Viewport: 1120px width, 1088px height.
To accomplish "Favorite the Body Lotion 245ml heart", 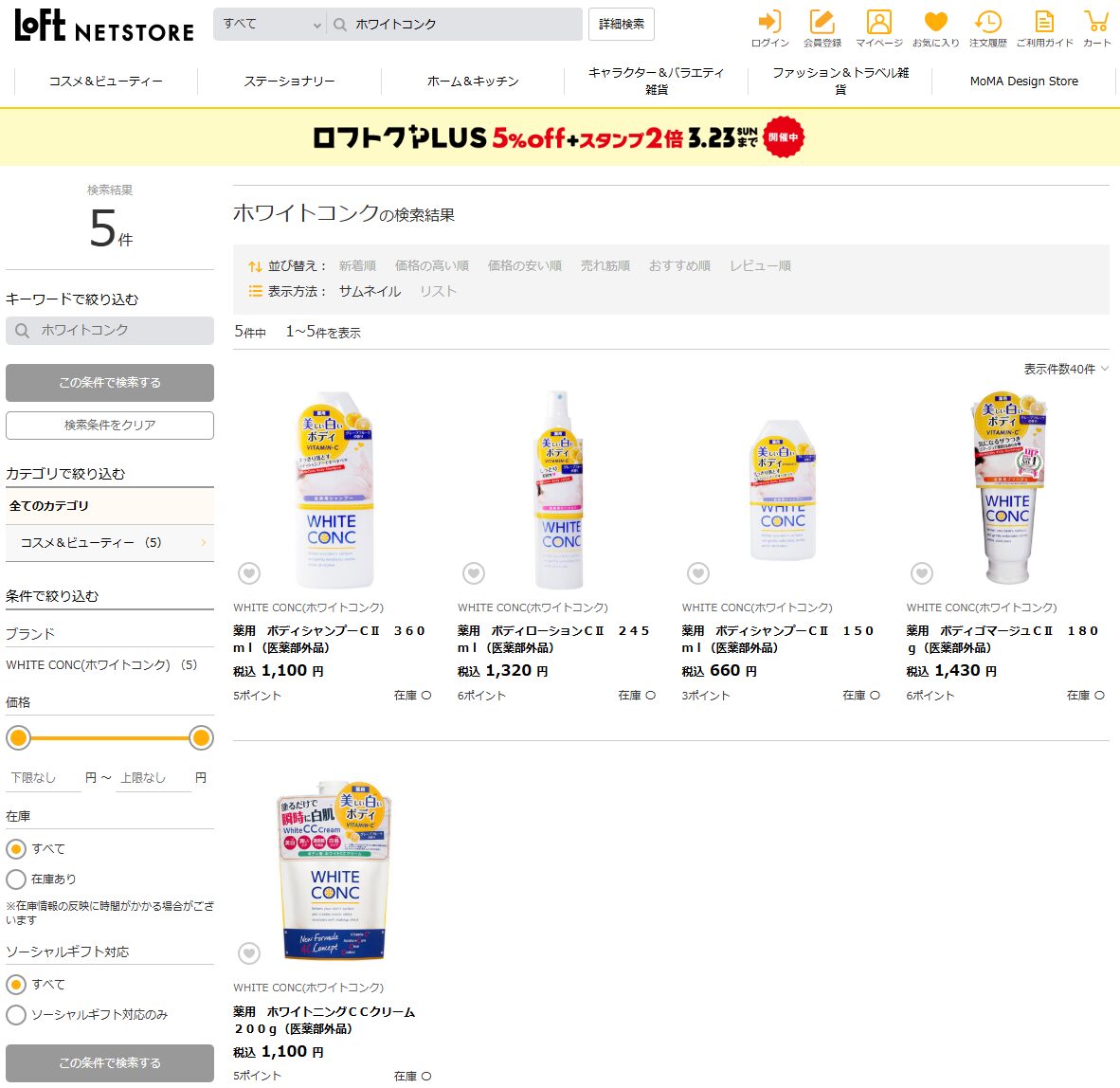I will coord(474,573).
